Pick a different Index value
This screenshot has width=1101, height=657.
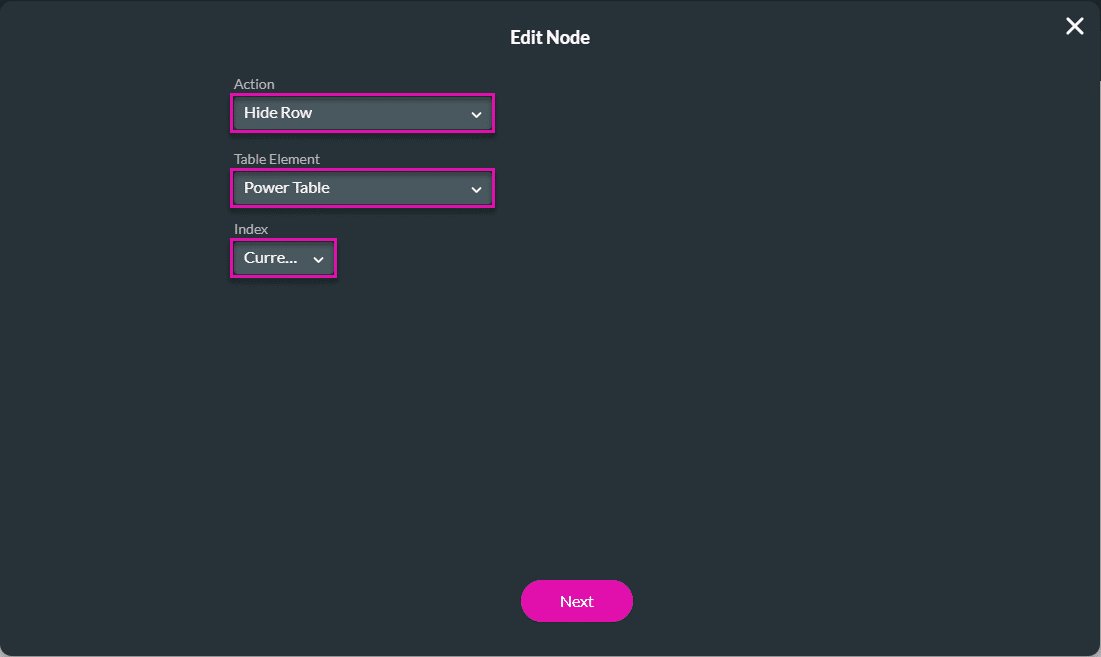point(283,258)
